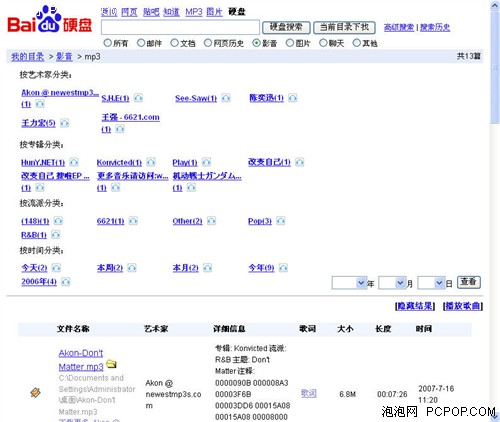Click headphone icon beside 陈奕迅(1)
The image size is (500, 422).
[x=292, y=98]
